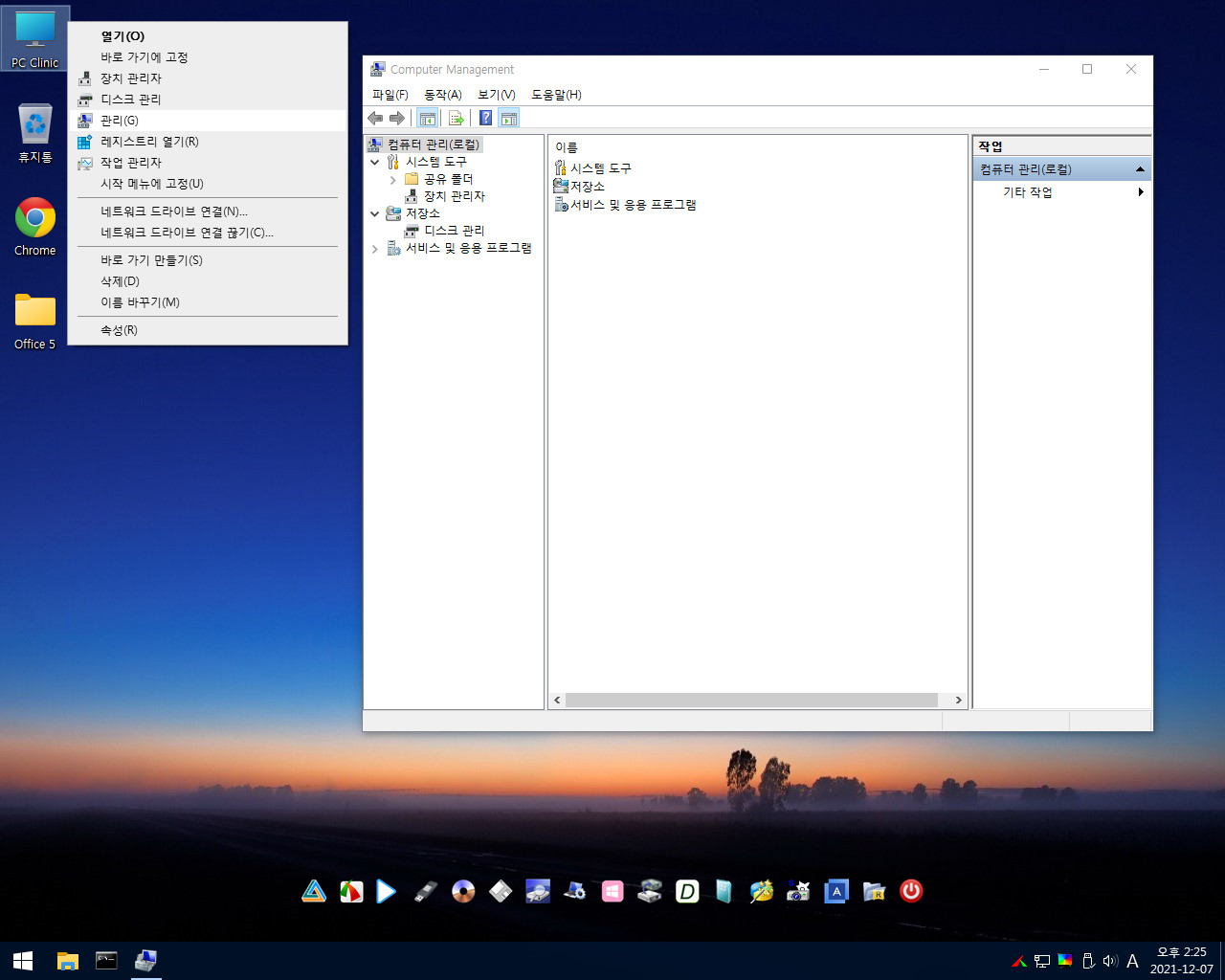
Task: Click the horizontal scrollbar left arrow
Action: click(557, 701)
